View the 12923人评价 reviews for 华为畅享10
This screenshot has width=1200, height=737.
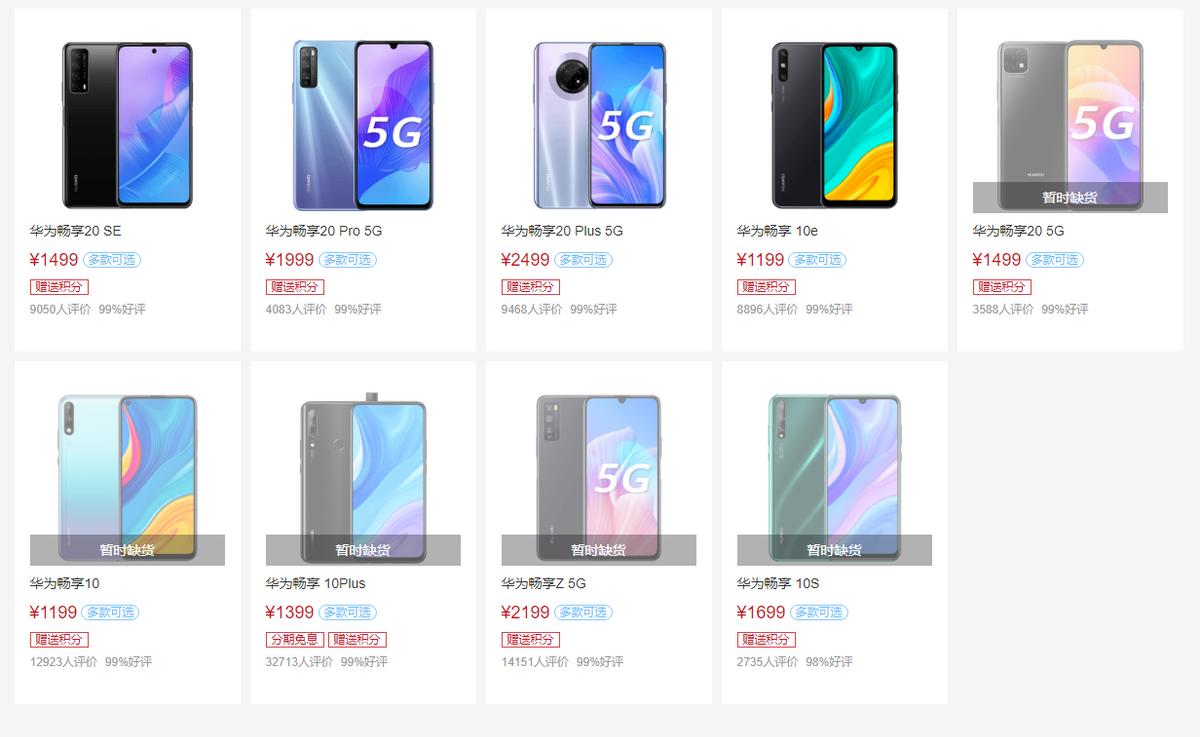(x=64, y=662)
